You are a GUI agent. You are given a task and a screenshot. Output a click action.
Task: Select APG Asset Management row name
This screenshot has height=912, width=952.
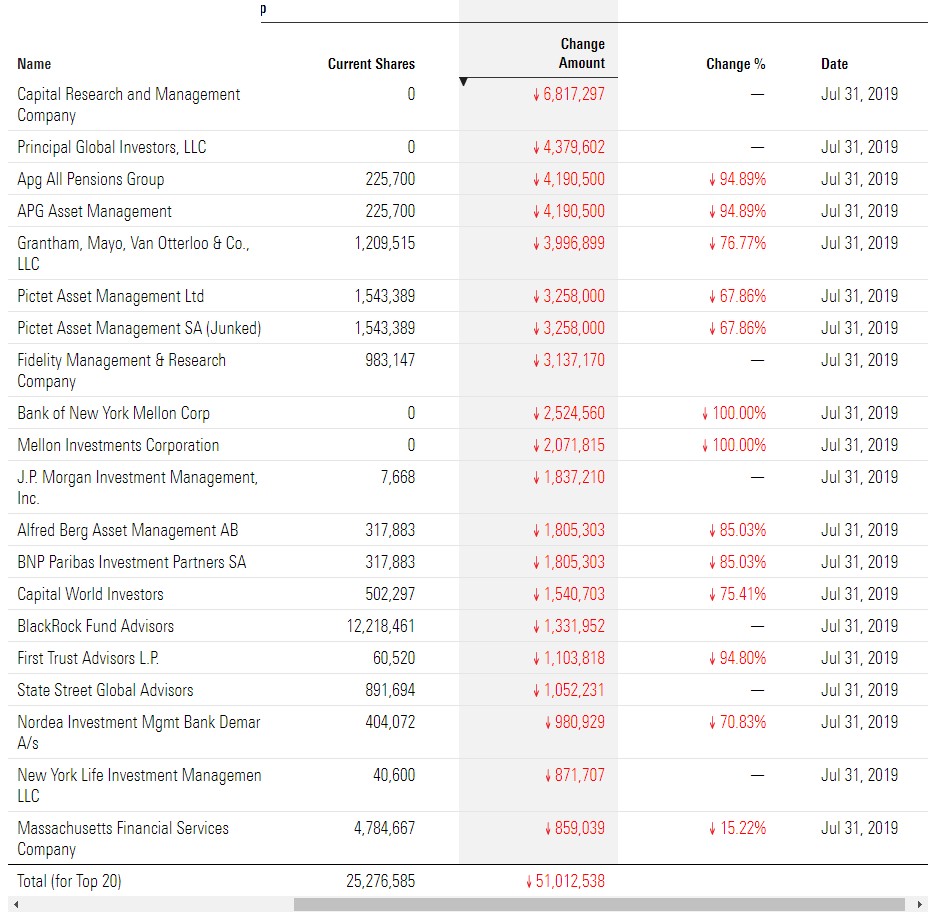[94, 211]
